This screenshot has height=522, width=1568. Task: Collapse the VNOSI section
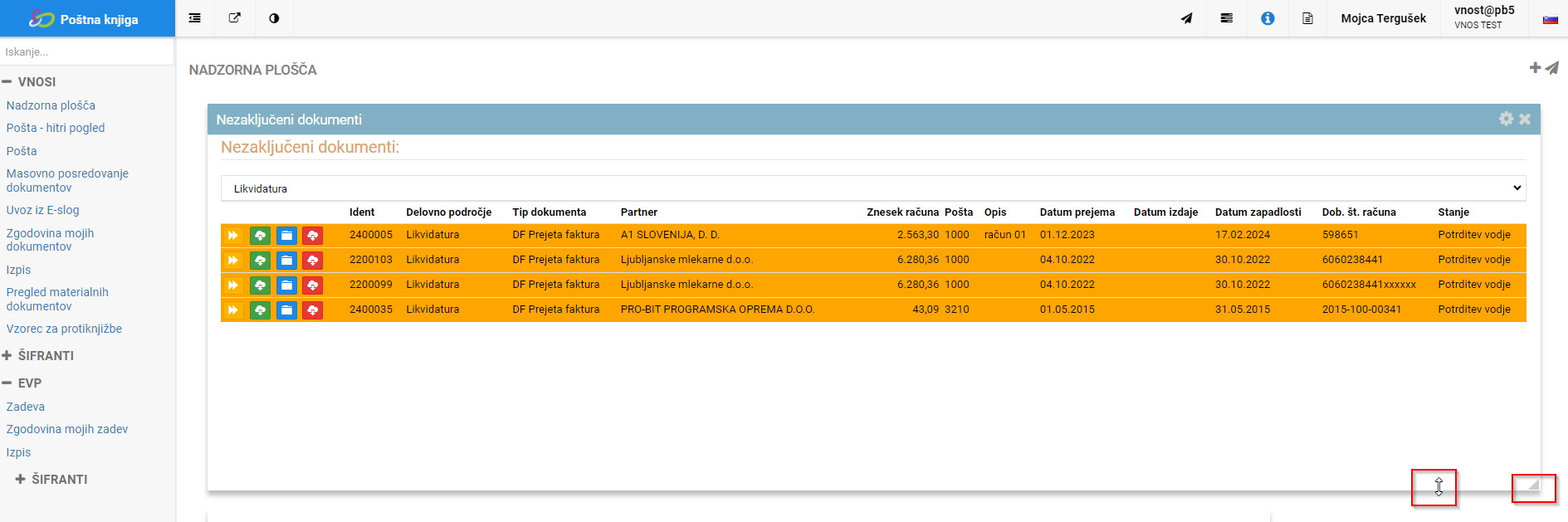pyautogui.click(x=29, y=81)
